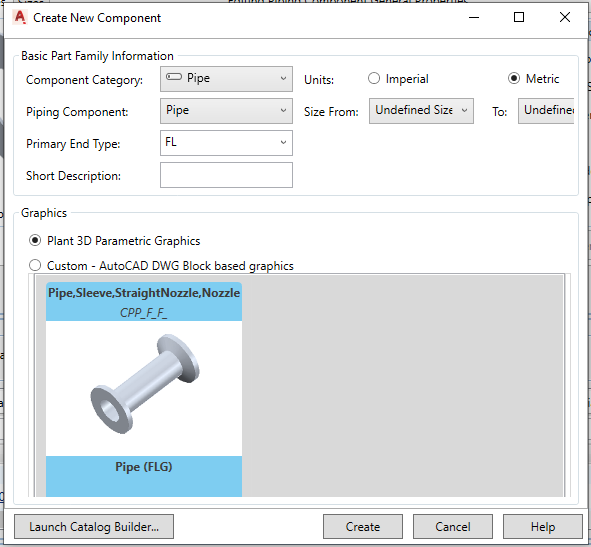Expand the Primary End Type dropdown
The height and width of the screenshot is (547, 591).
point(226,143)
